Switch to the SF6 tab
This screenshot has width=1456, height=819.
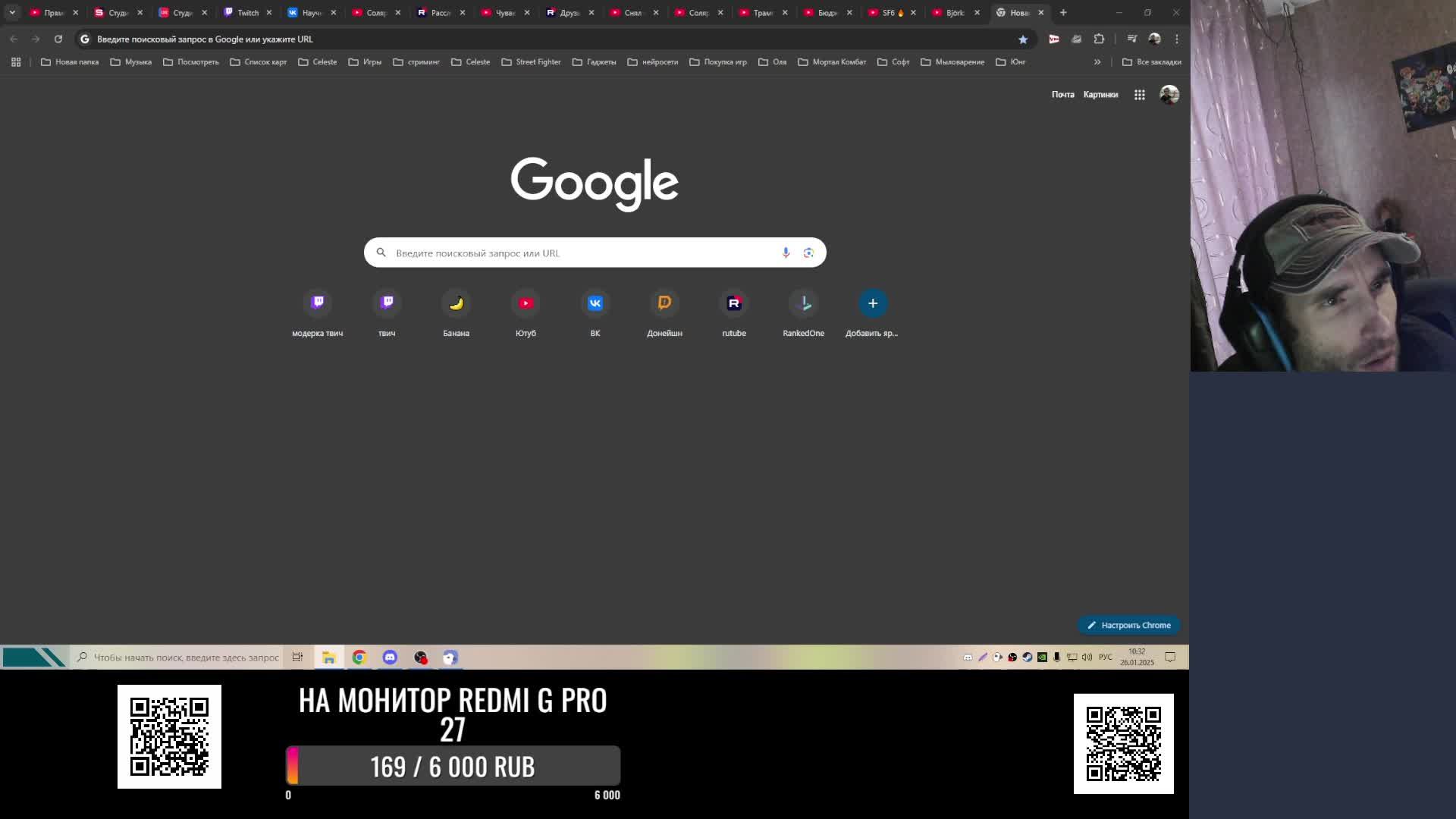(888, 12)
